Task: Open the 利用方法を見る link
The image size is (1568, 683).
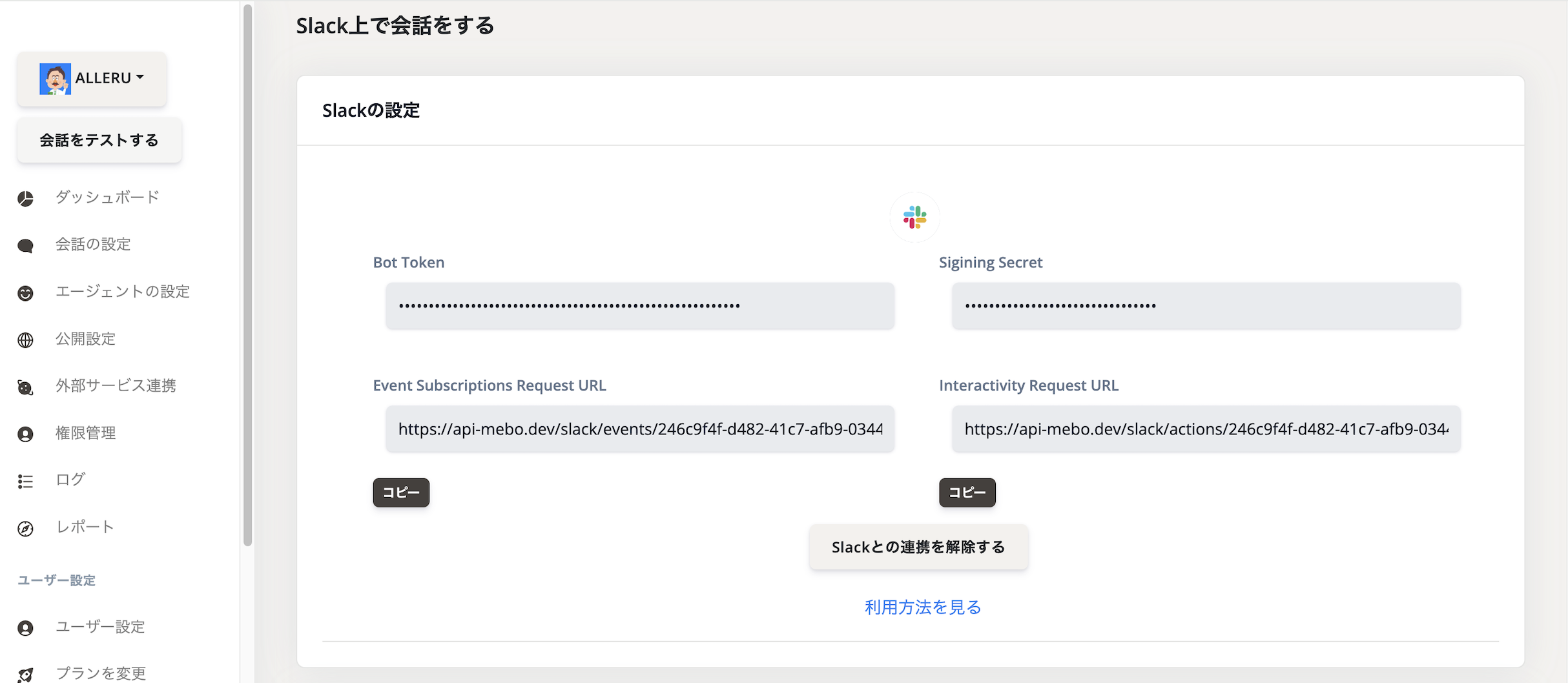Action: coord(922,607)
